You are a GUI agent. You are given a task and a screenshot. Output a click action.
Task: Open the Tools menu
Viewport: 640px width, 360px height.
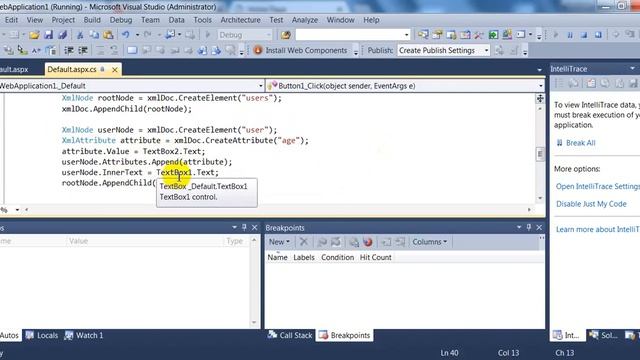pos(202,20)
